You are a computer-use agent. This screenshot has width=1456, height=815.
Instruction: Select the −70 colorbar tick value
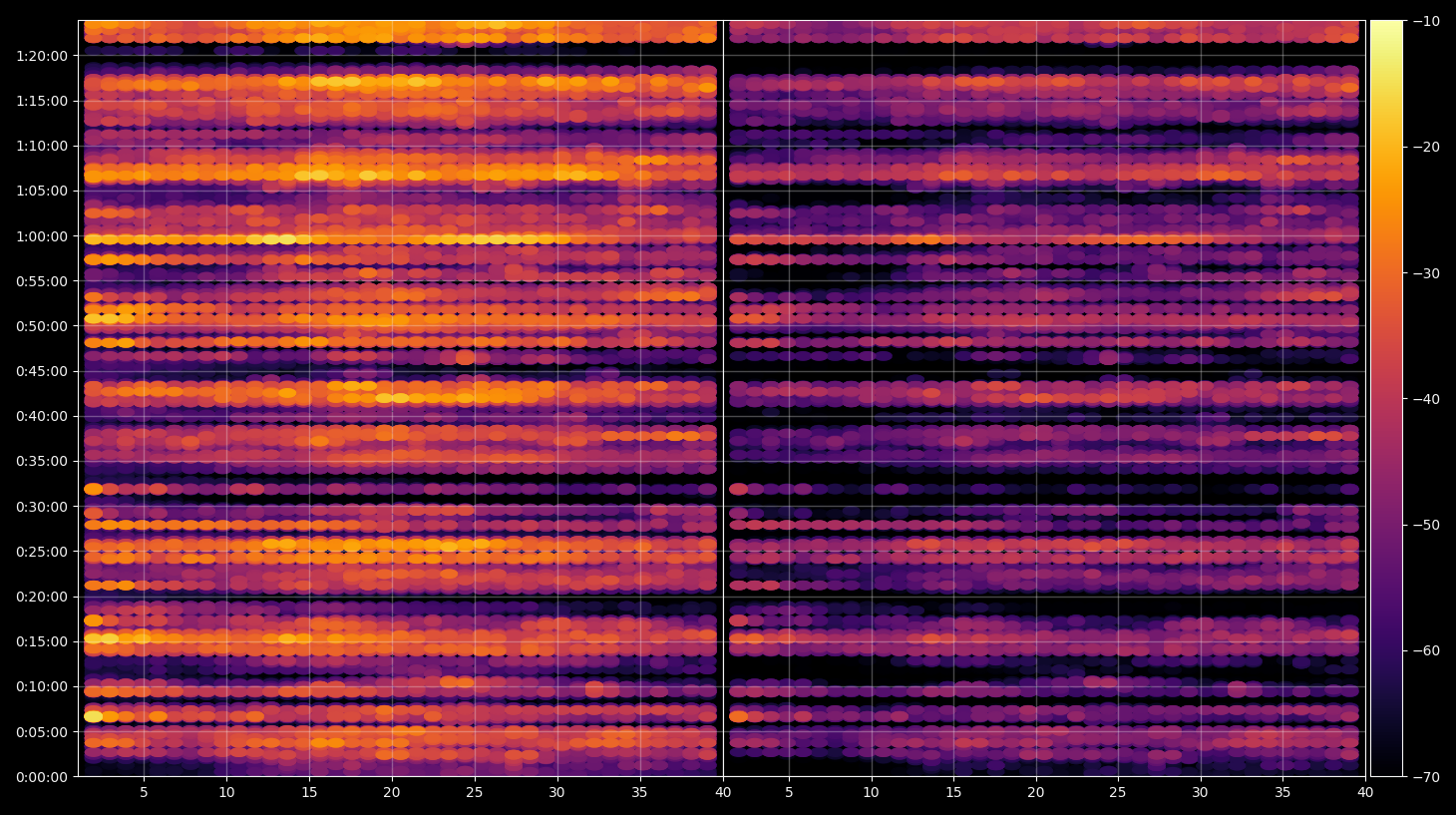(1426, 777)
